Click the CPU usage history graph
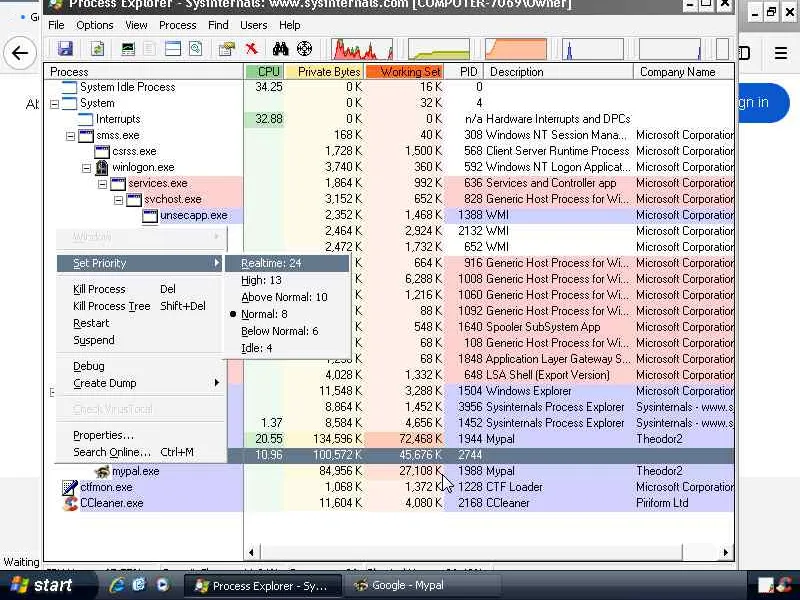The width and height of the screenshot is (800, 600). pos(362,49)
